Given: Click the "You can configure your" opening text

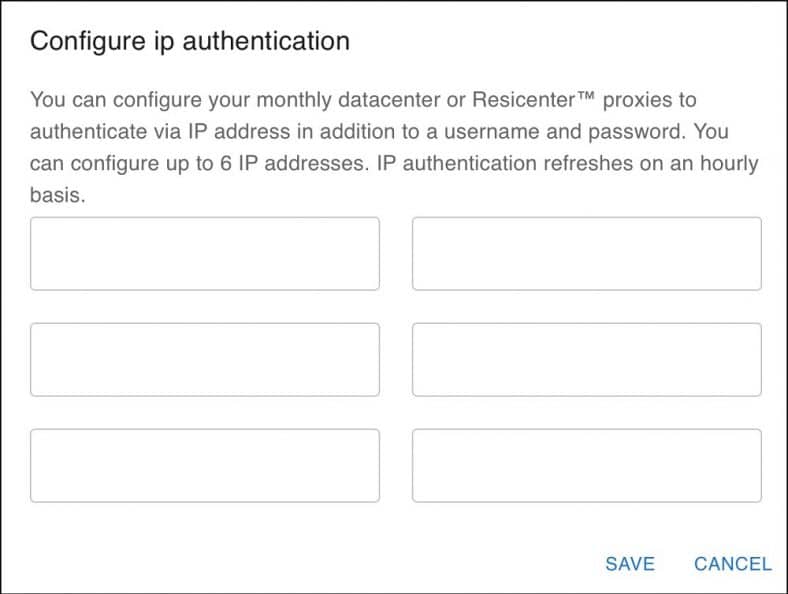Looking at the screenshot, I should (128, 100).
